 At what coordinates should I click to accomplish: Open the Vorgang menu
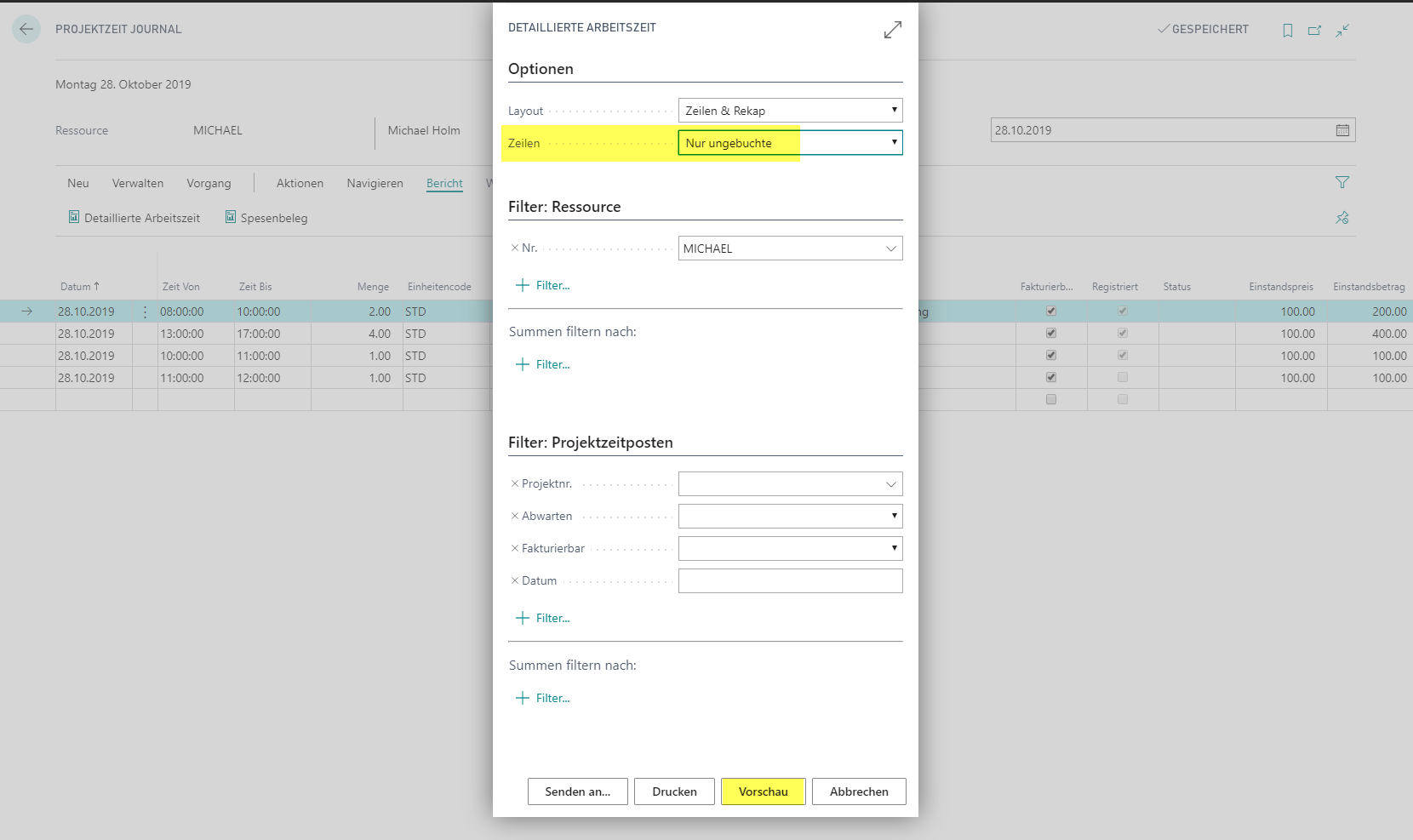(x=209, y=183)
